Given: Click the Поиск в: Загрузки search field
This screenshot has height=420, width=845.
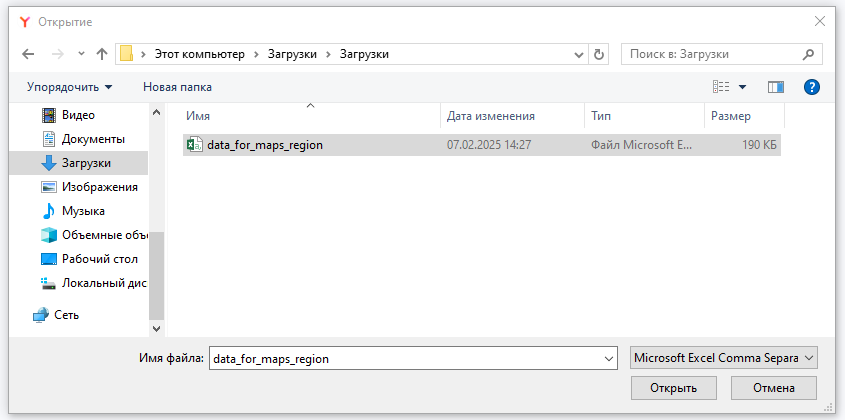Looking at the screenshot, I should coord(710,54).
